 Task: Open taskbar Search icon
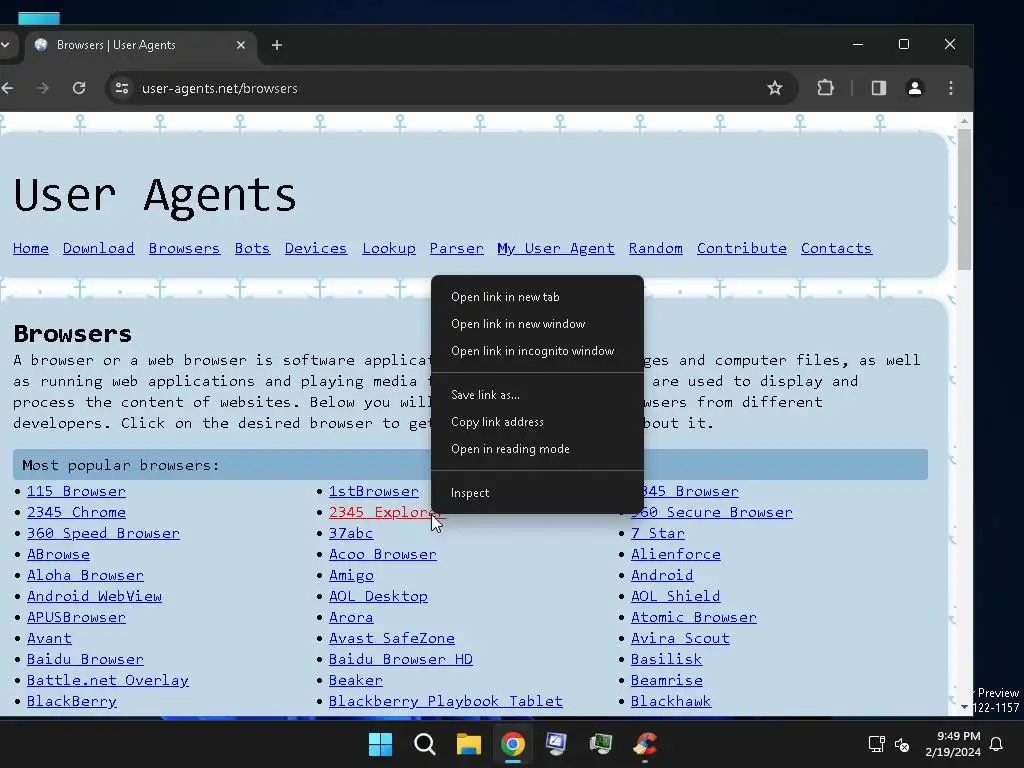(424, 744)
